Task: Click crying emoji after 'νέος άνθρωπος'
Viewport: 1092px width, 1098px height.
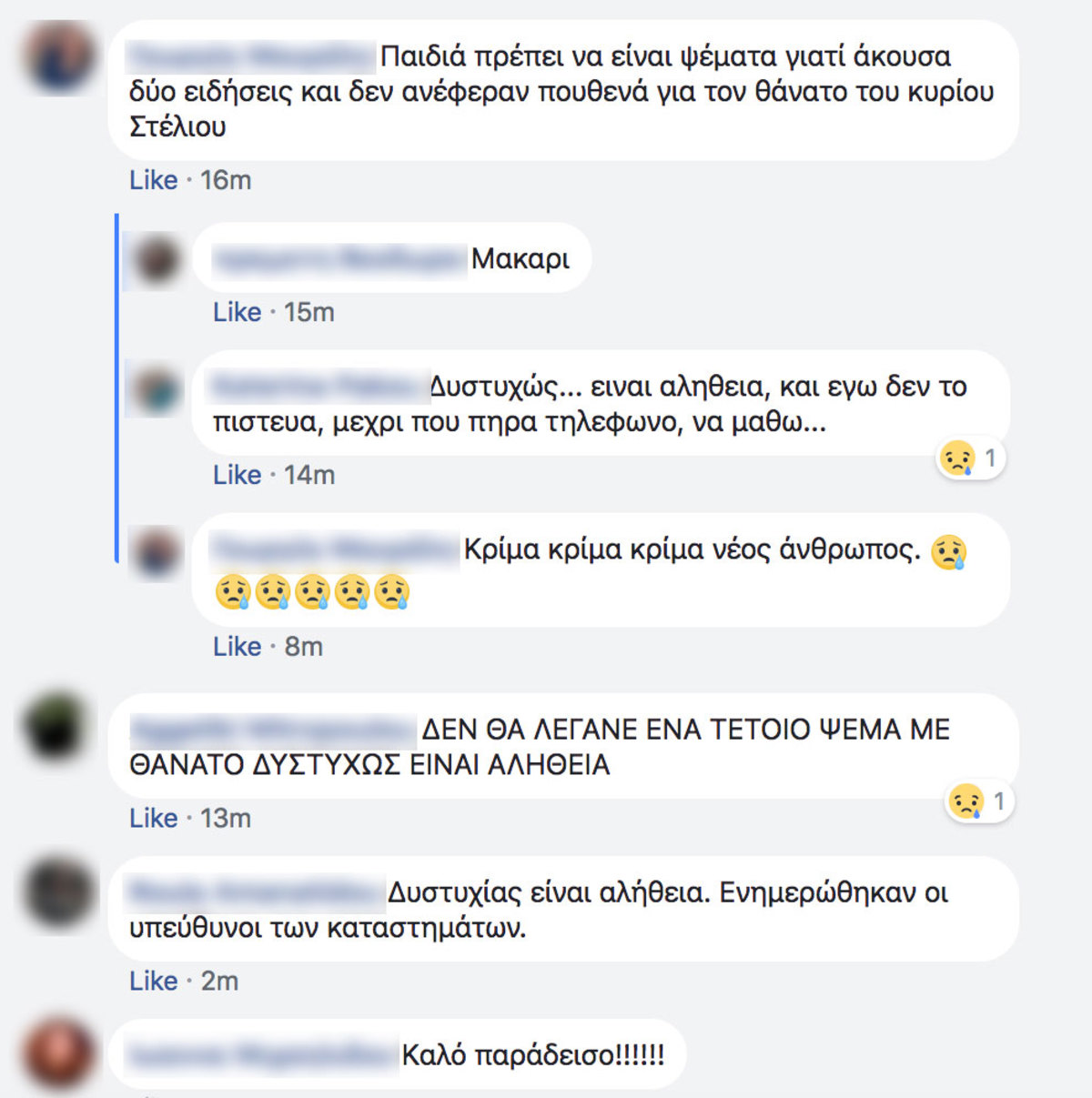Action: (x=948, y=552)
